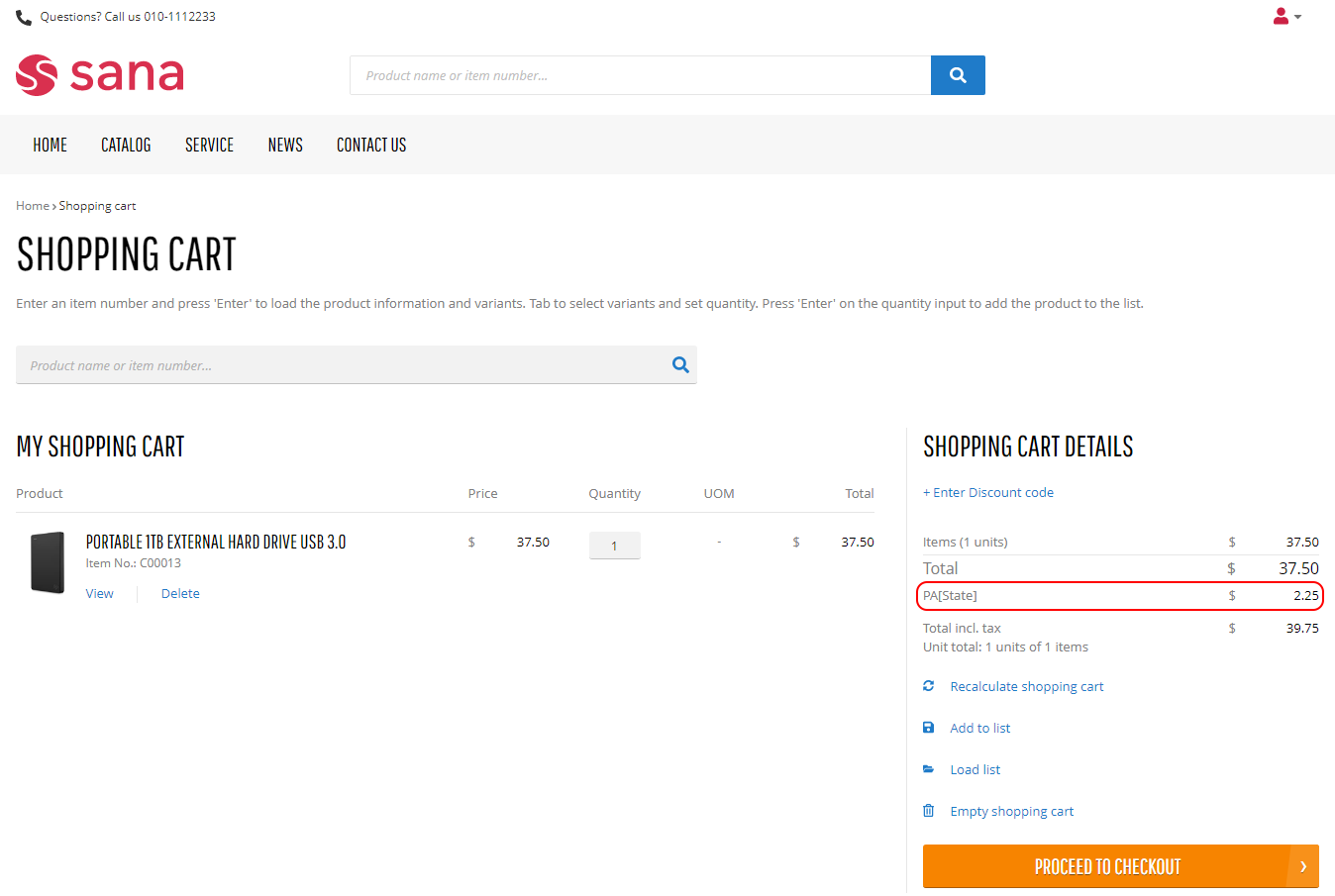Click the trash icon for Empty shopping cart
Viewport: 1335px width, 896px height.
[x=928, y=811]
